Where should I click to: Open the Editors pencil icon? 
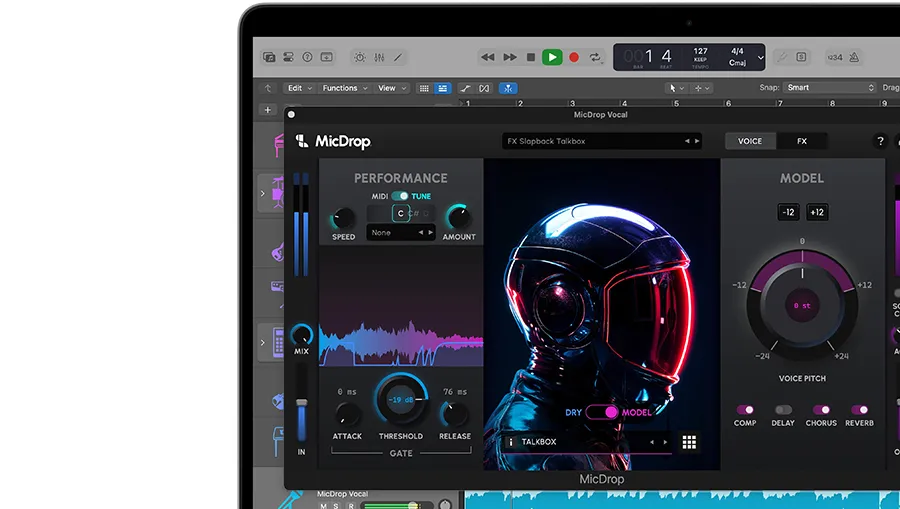point(398,57)
